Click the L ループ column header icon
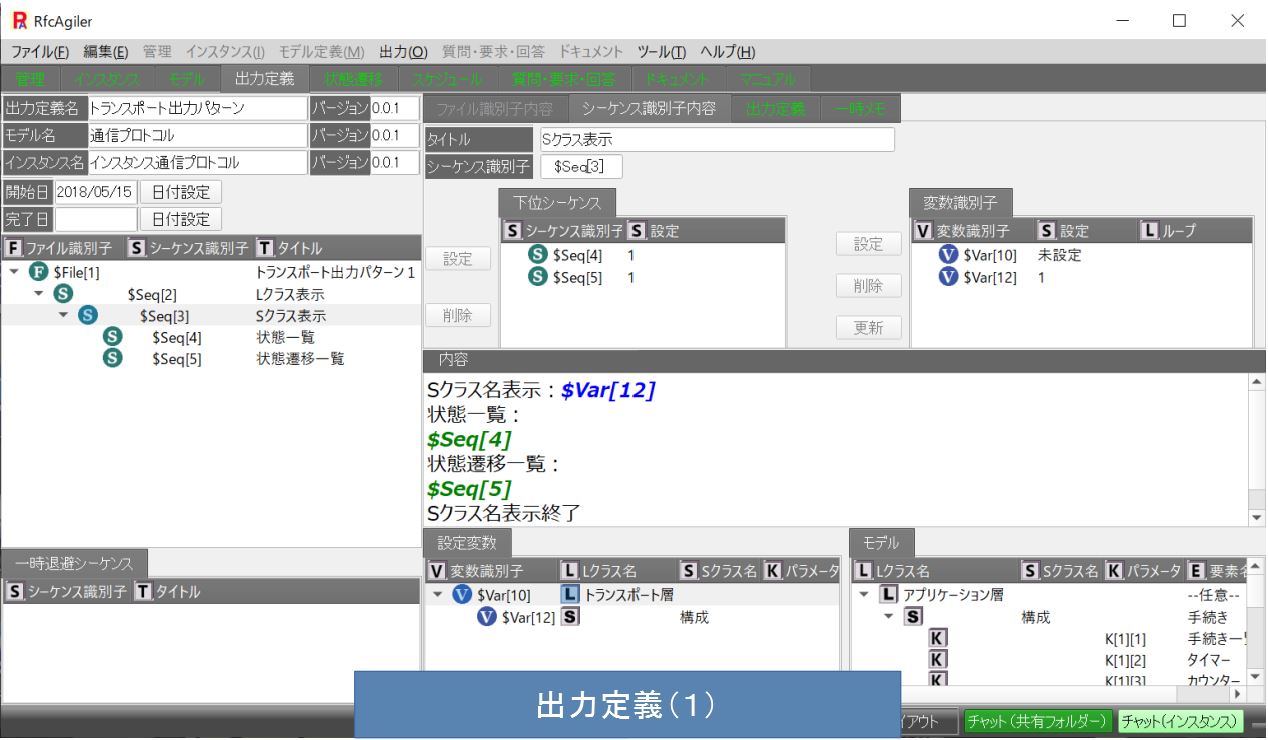Viewport: 1268px width, 740px height. pos(1150,231)
